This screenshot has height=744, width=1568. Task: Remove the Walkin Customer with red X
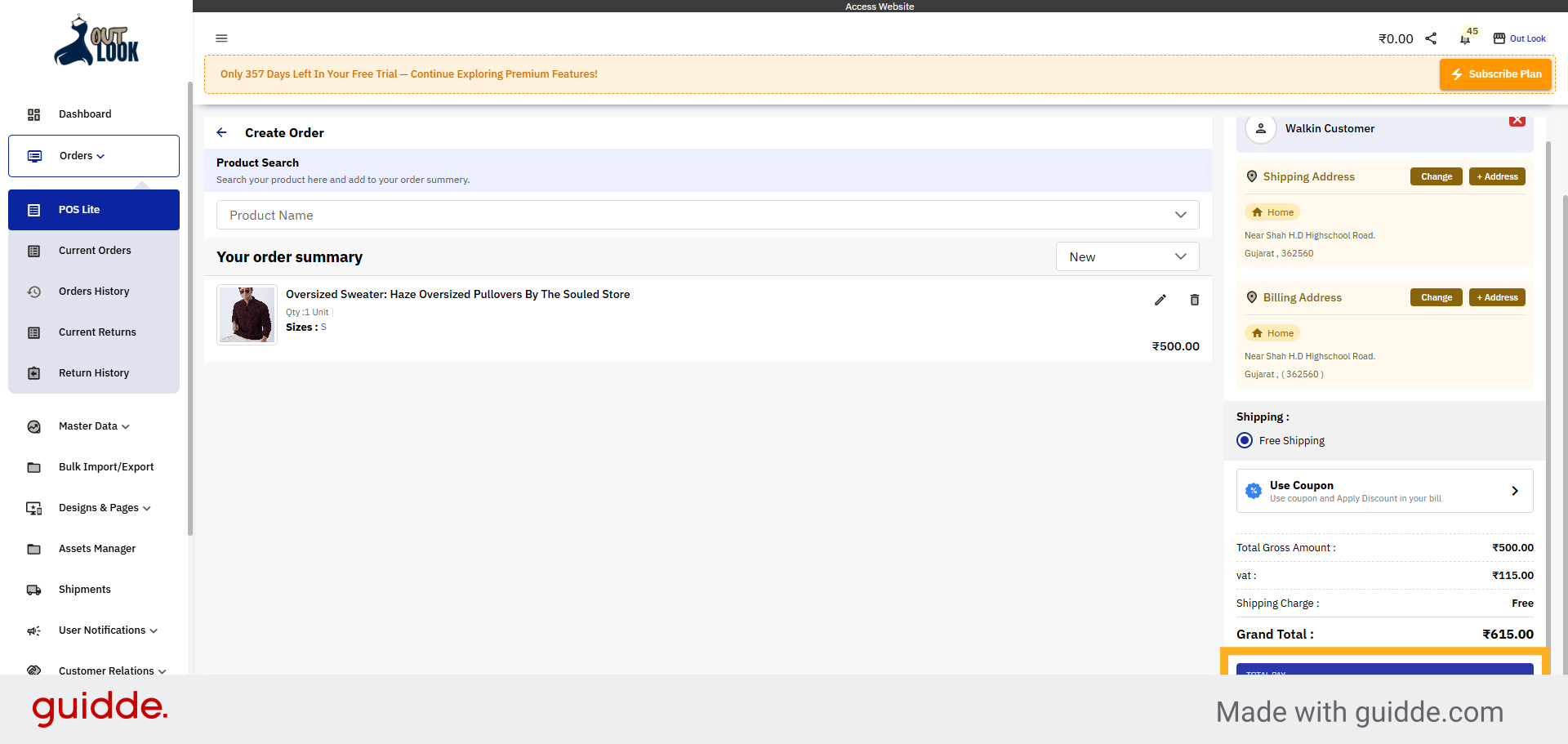coord(1517,121)
